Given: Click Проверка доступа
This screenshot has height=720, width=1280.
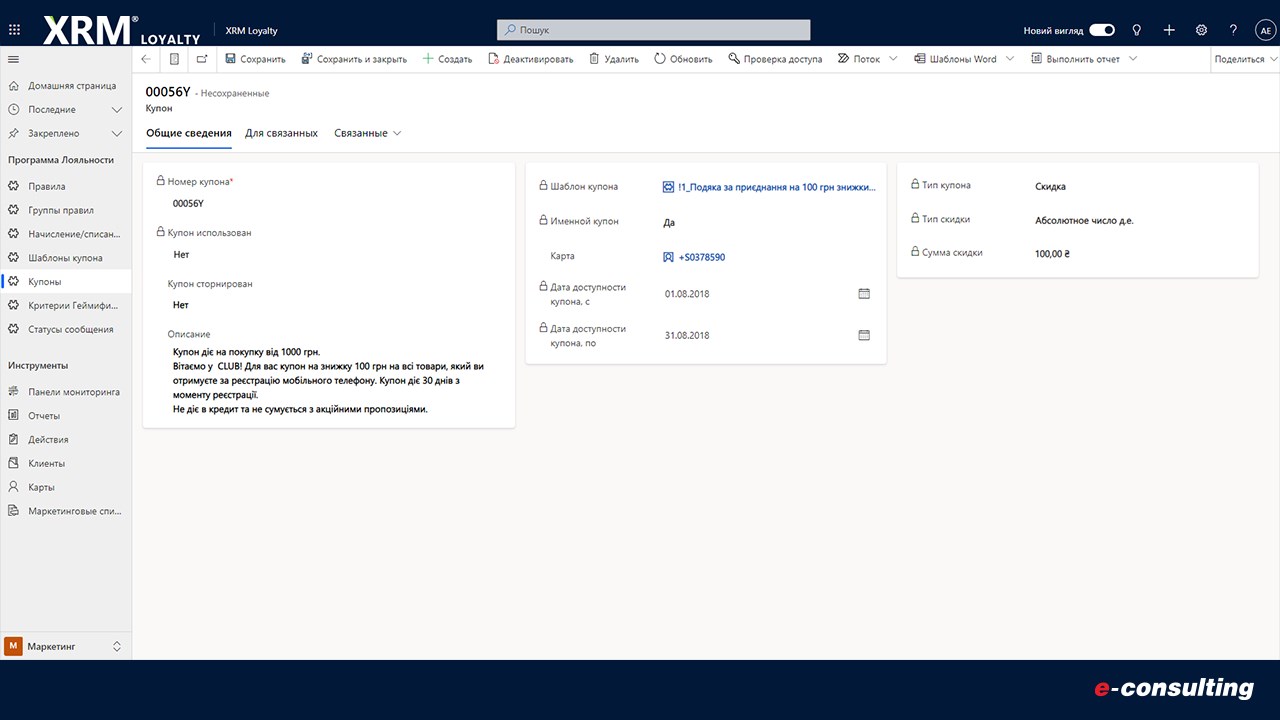Looking at the screenshot, I should point(775,59).
